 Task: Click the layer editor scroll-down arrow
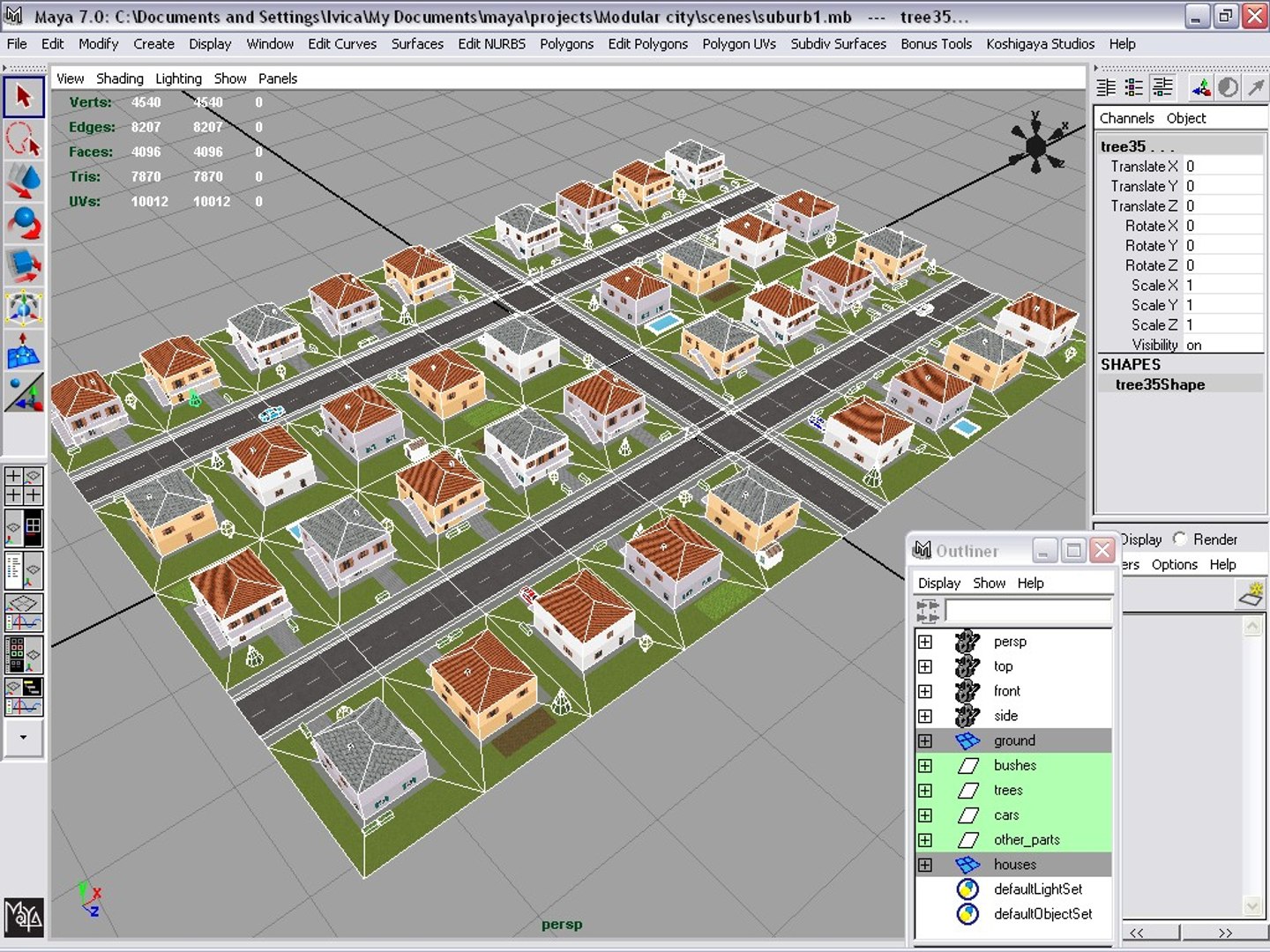[1252, 905]
